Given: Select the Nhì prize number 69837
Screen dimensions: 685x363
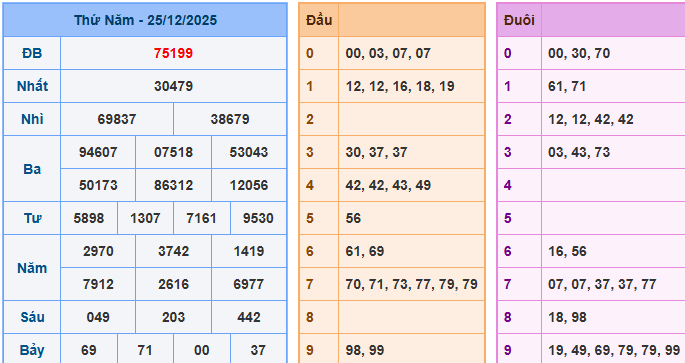Looking at the screenshot, I should point(117,119).
